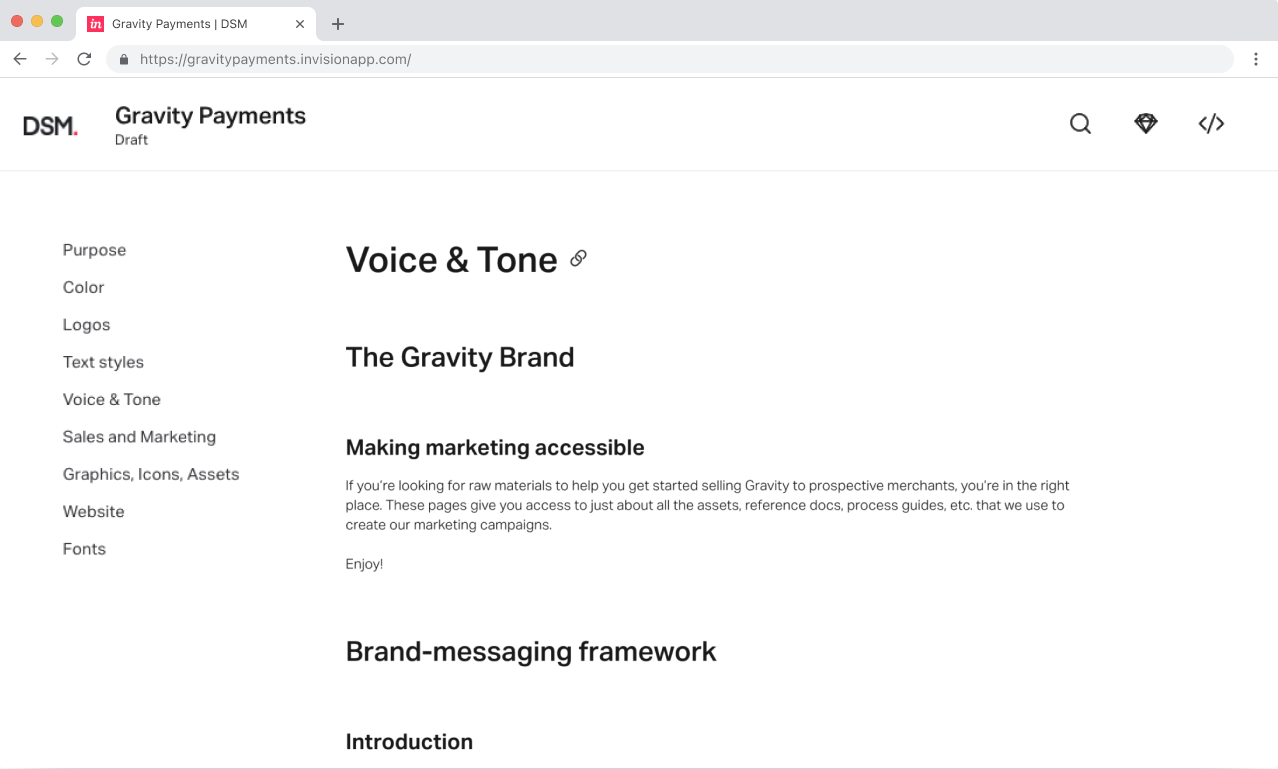Open Graphics, Icons, Assets section
Image resolution: width=1278 pixels, height=769 pixels.
(151, 474)
